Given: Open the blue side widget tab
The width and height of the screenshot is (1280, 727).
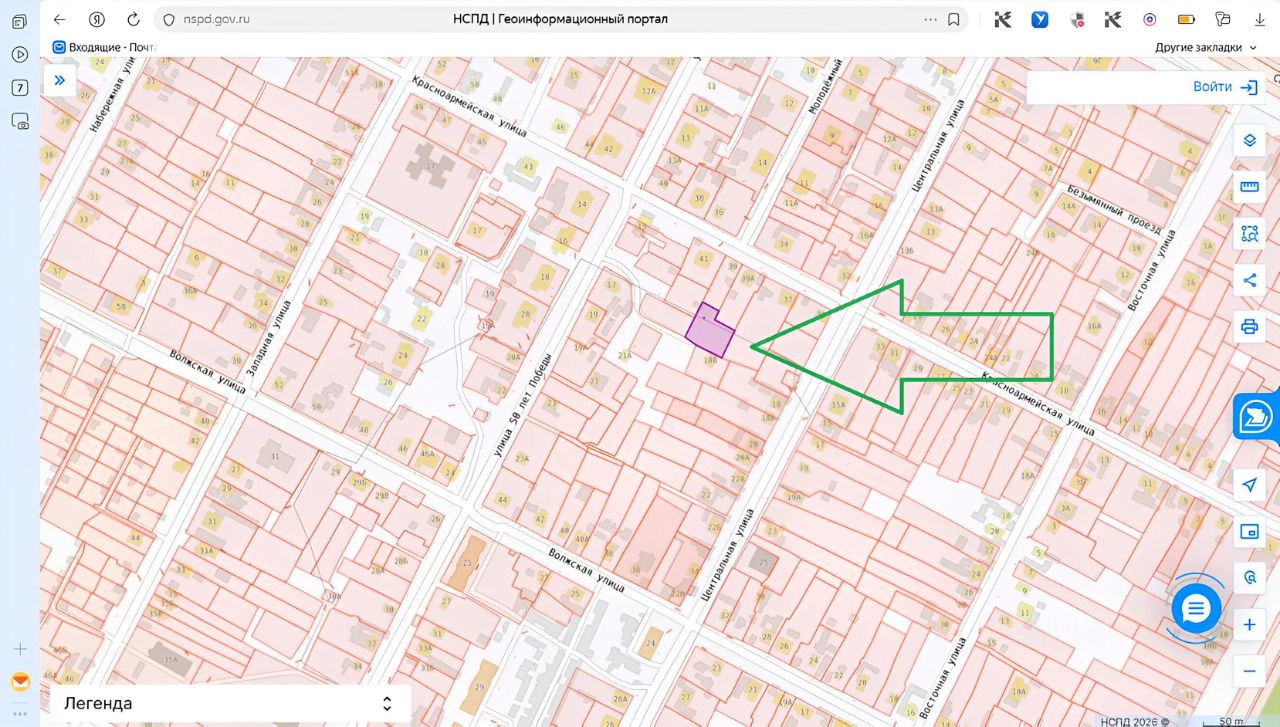Looking at the screenshot, I should click(1257, 416).
